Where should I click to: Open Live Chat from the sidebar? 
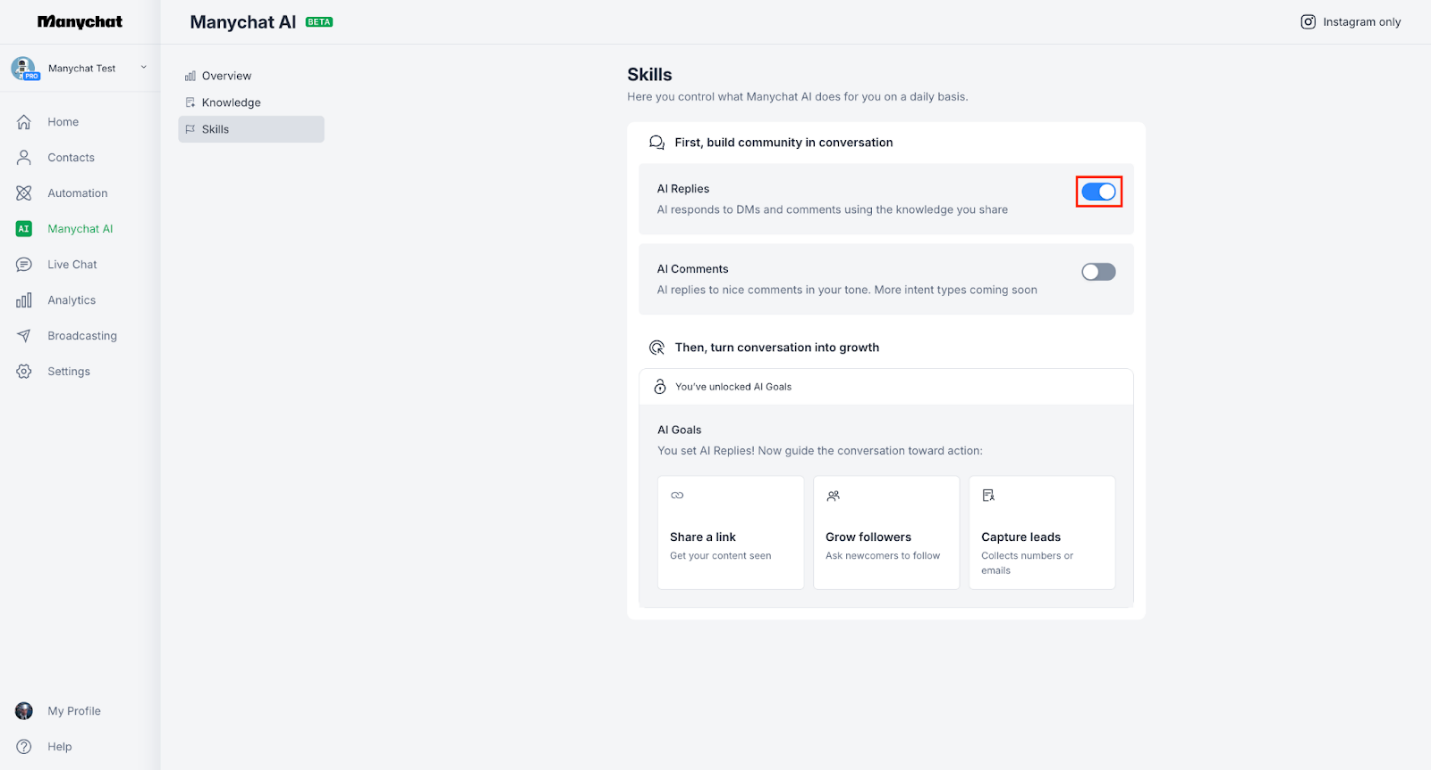[x=71, y=264]
